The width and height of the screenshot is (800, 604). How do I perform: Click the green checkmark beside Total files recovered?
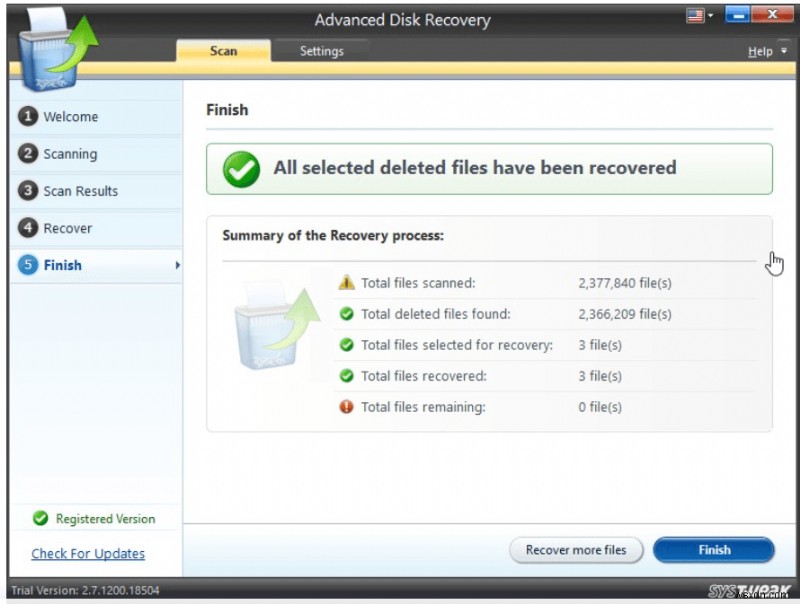tap(347, 376)
